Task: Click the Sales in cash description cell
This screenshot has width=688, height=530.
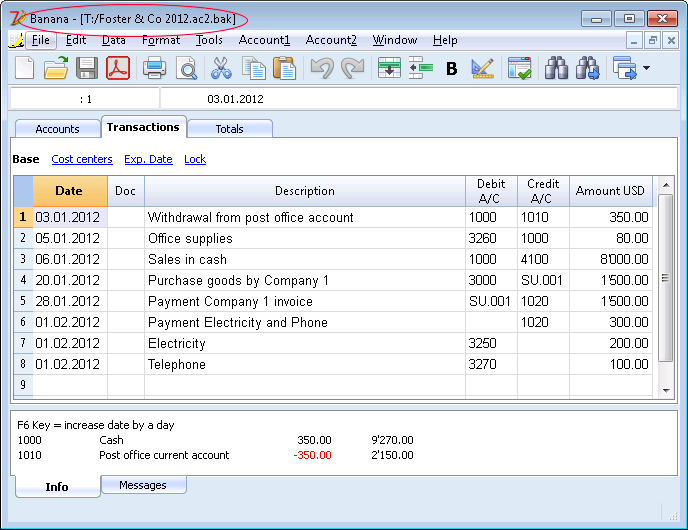Action: (305, 259)
